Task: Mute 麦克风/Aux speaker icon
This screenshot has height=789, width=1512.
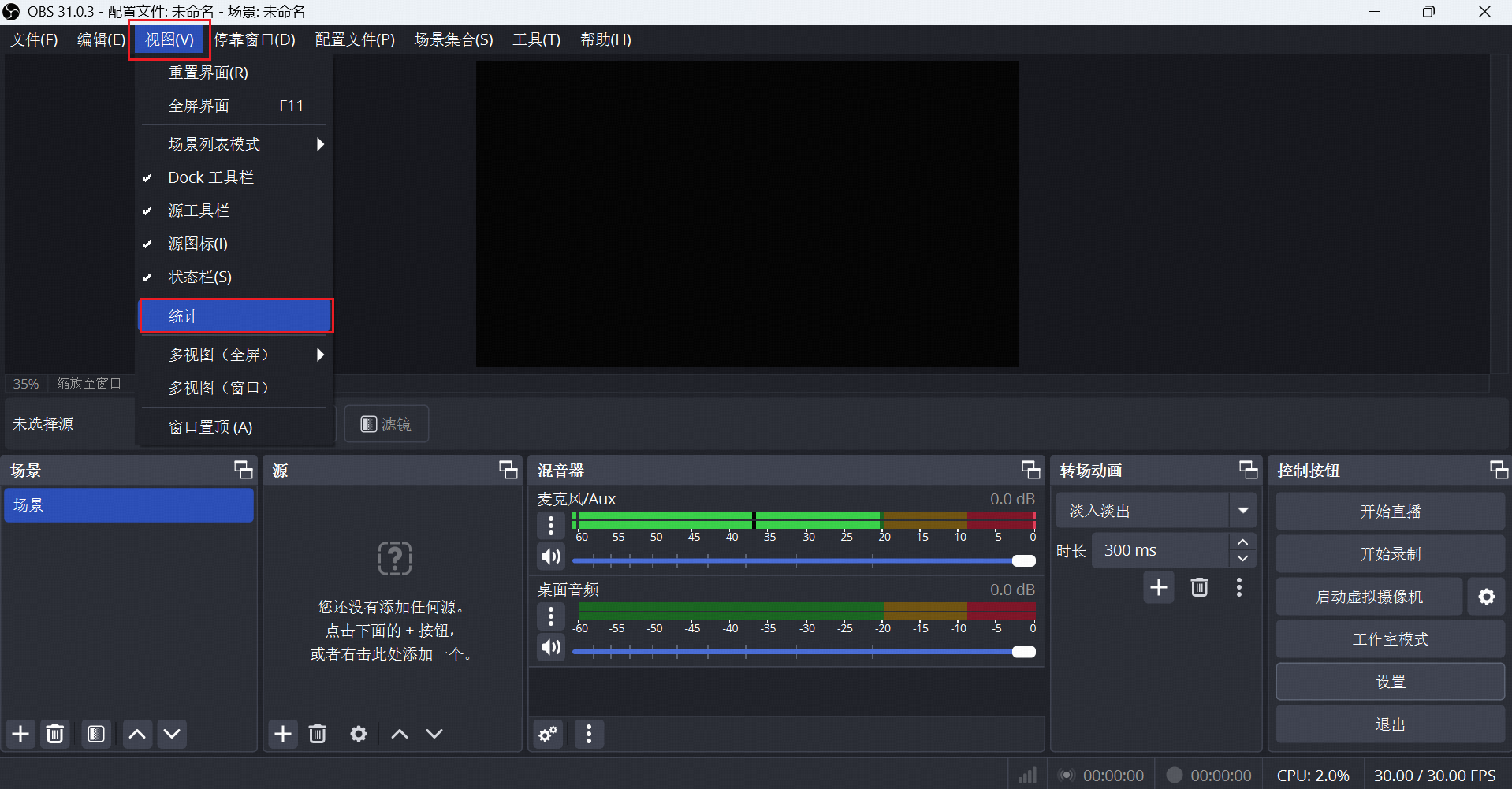Action: [551, 556]
